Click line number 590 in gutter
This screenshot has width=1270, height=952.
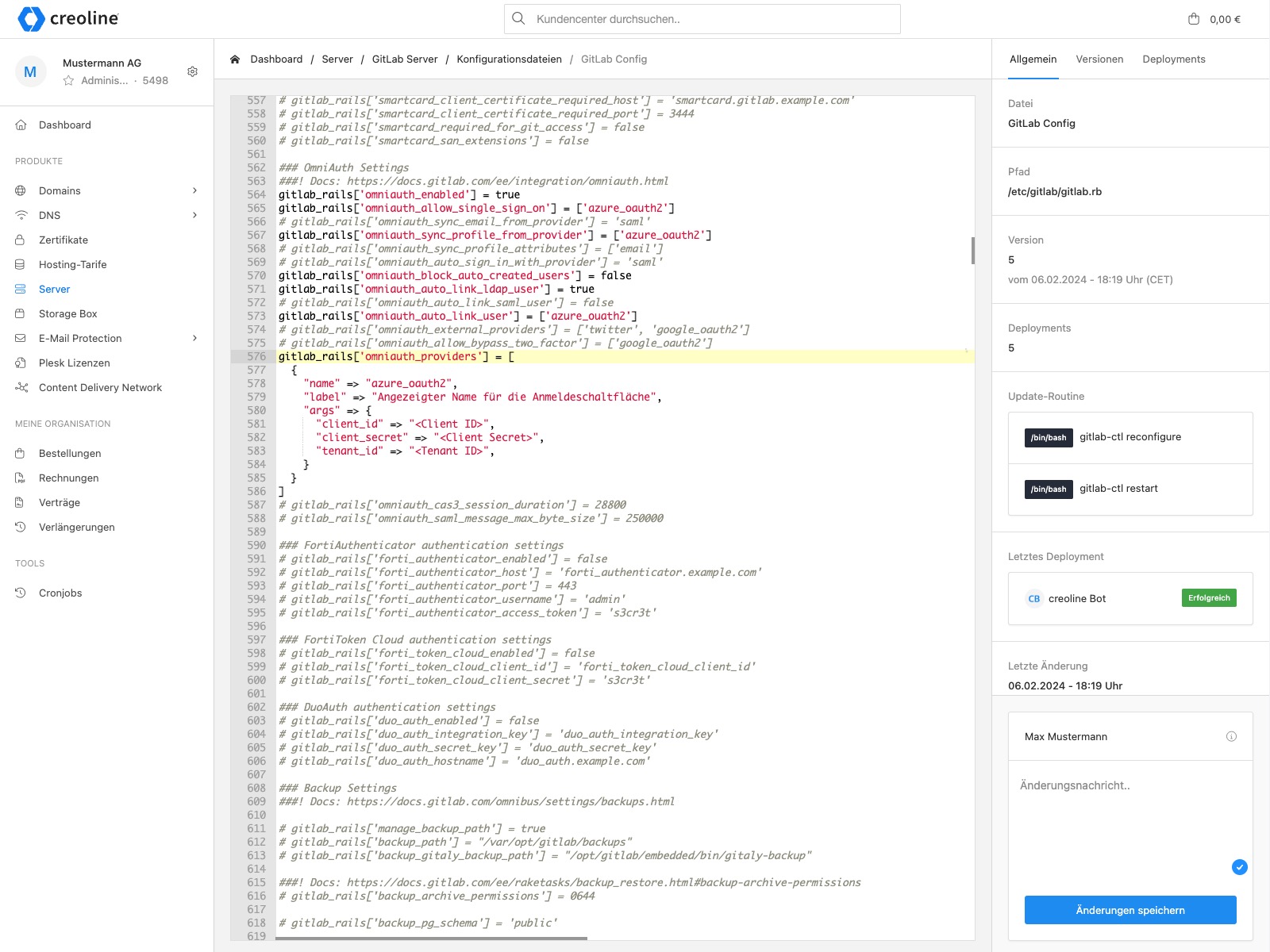(x=256, y=545)
